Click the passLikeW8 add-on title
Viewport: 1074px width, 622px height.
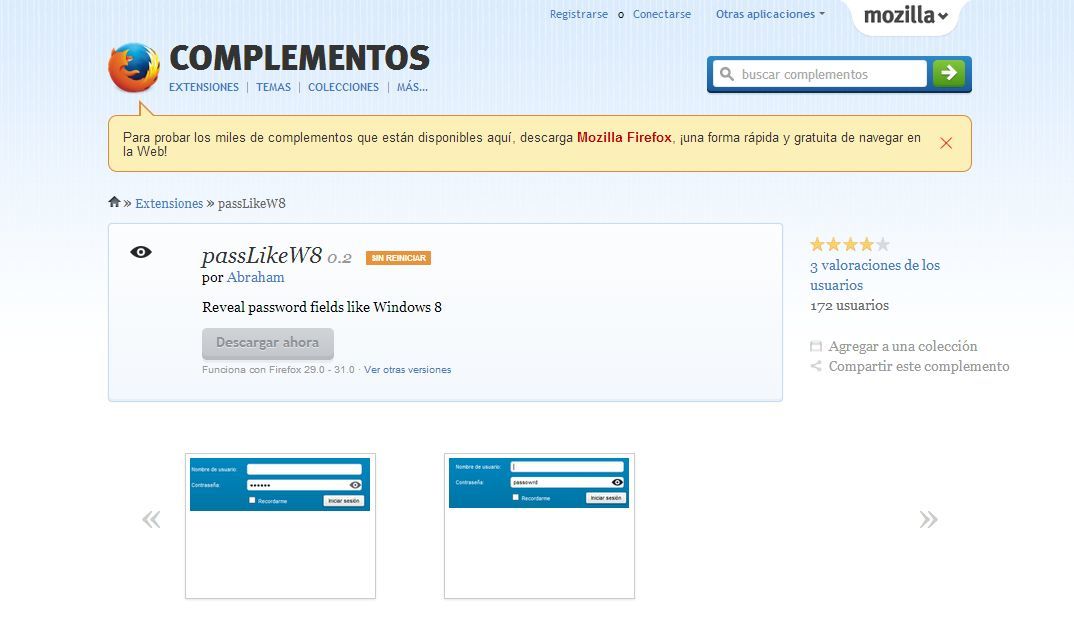[262, 256]
